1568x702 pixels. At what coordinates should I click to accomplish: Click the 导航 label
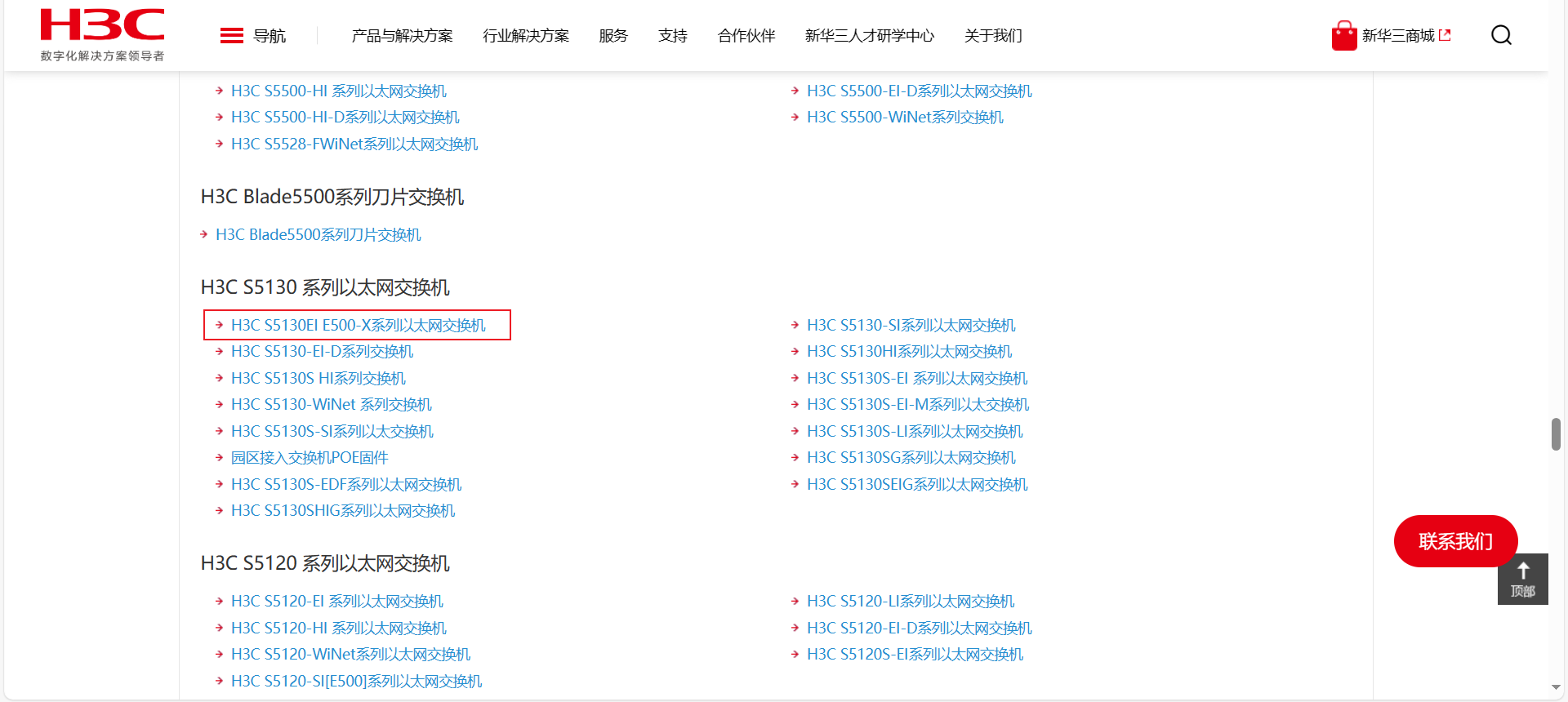pyautogui.click(x=269, y=36)
